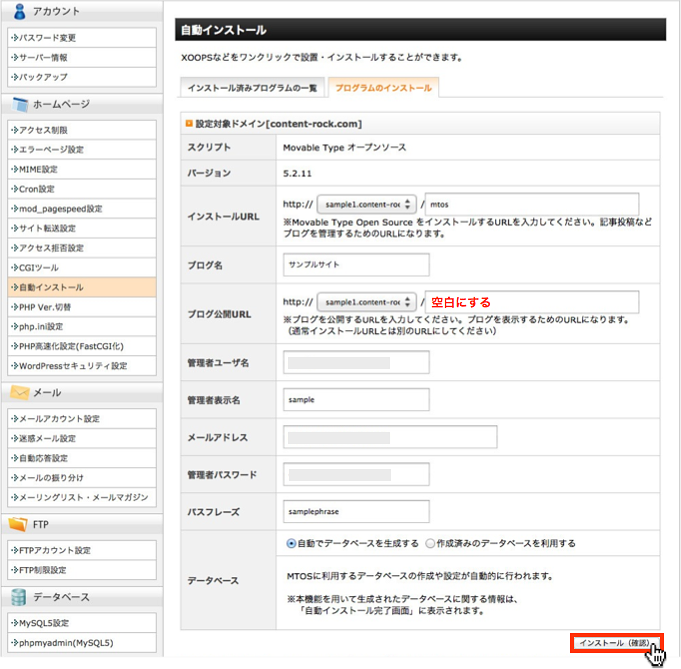
Task: Click the Movable Type オープンソース script text
Action: (x=344, y=148)
